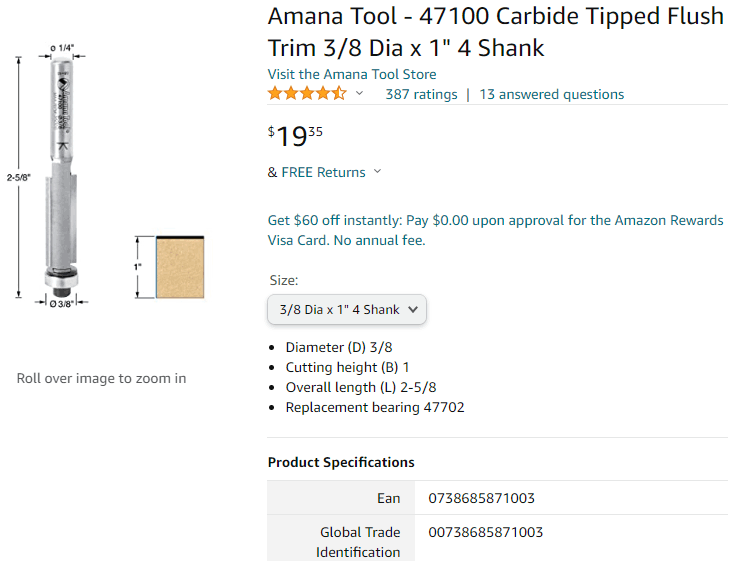This screenshot has height=561, width=748.
Task: Visit the Amana Tool Store
Action: tap(352, 74)
